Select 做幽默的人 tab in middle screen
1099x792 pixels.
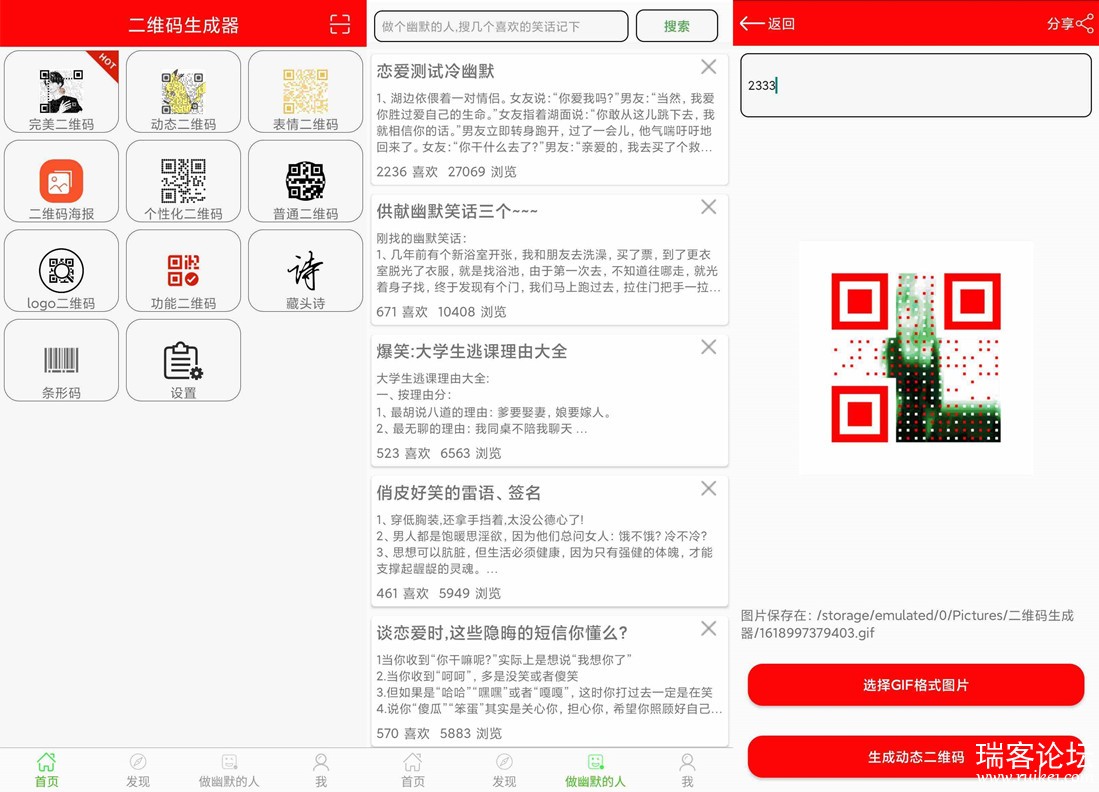(595, 770)
